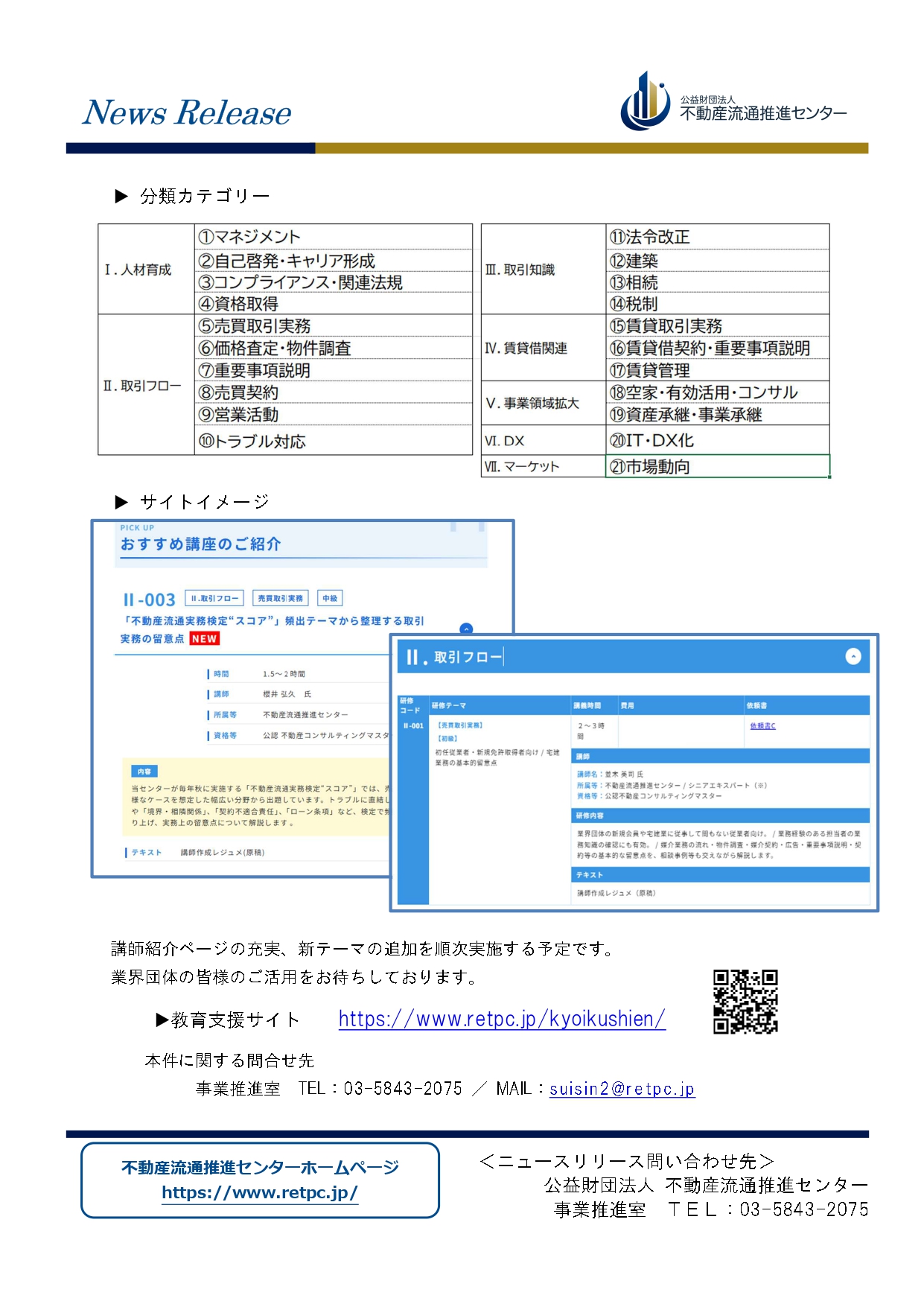This screenshot has height=1307, width=924.
Task: Open the 依頼書C link
Action: click(762, 725)
